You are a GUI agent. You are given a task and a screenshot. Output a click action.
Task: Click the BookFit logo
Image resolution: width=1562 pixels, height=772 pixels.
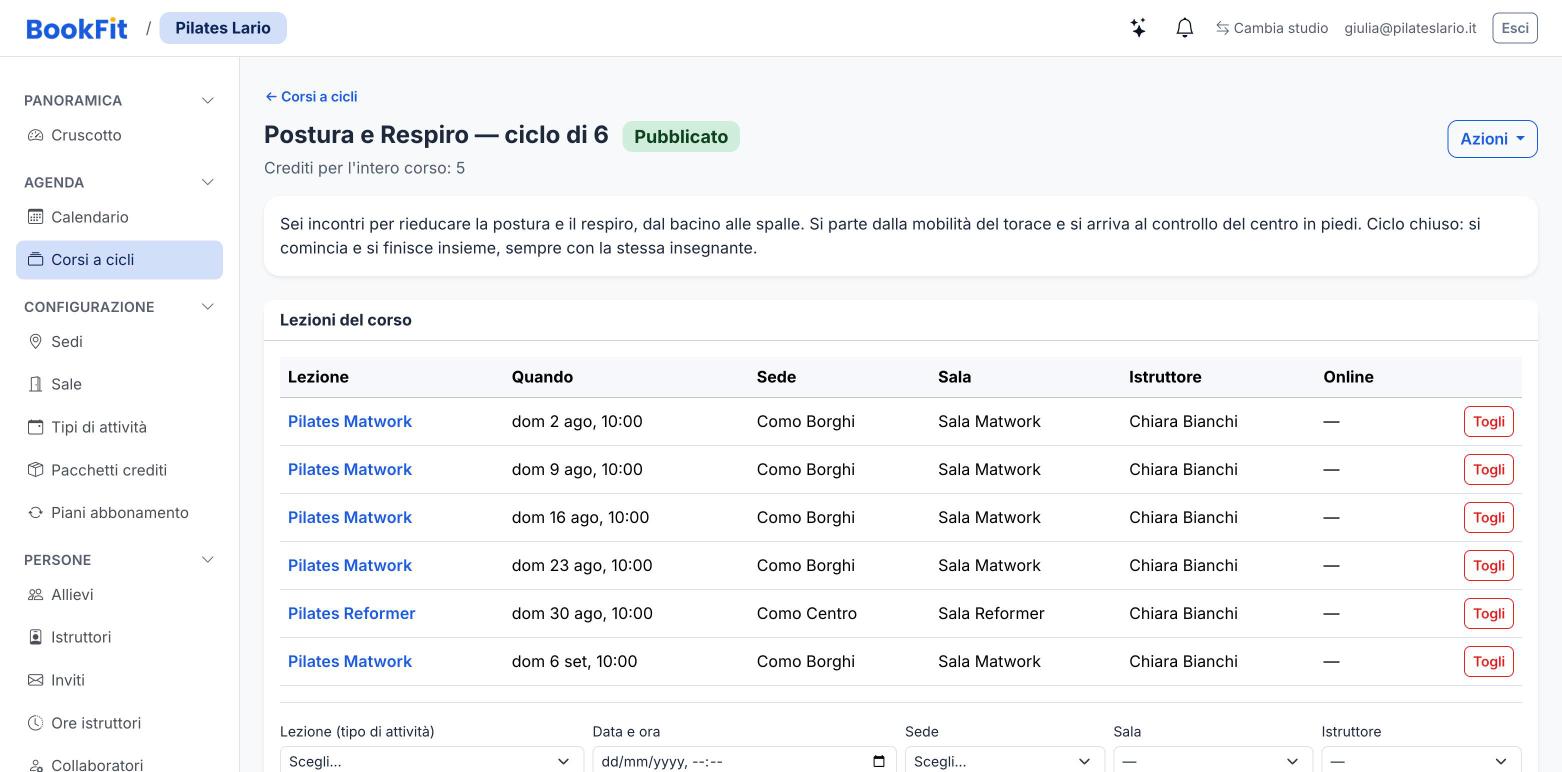[x=77, y=28]
